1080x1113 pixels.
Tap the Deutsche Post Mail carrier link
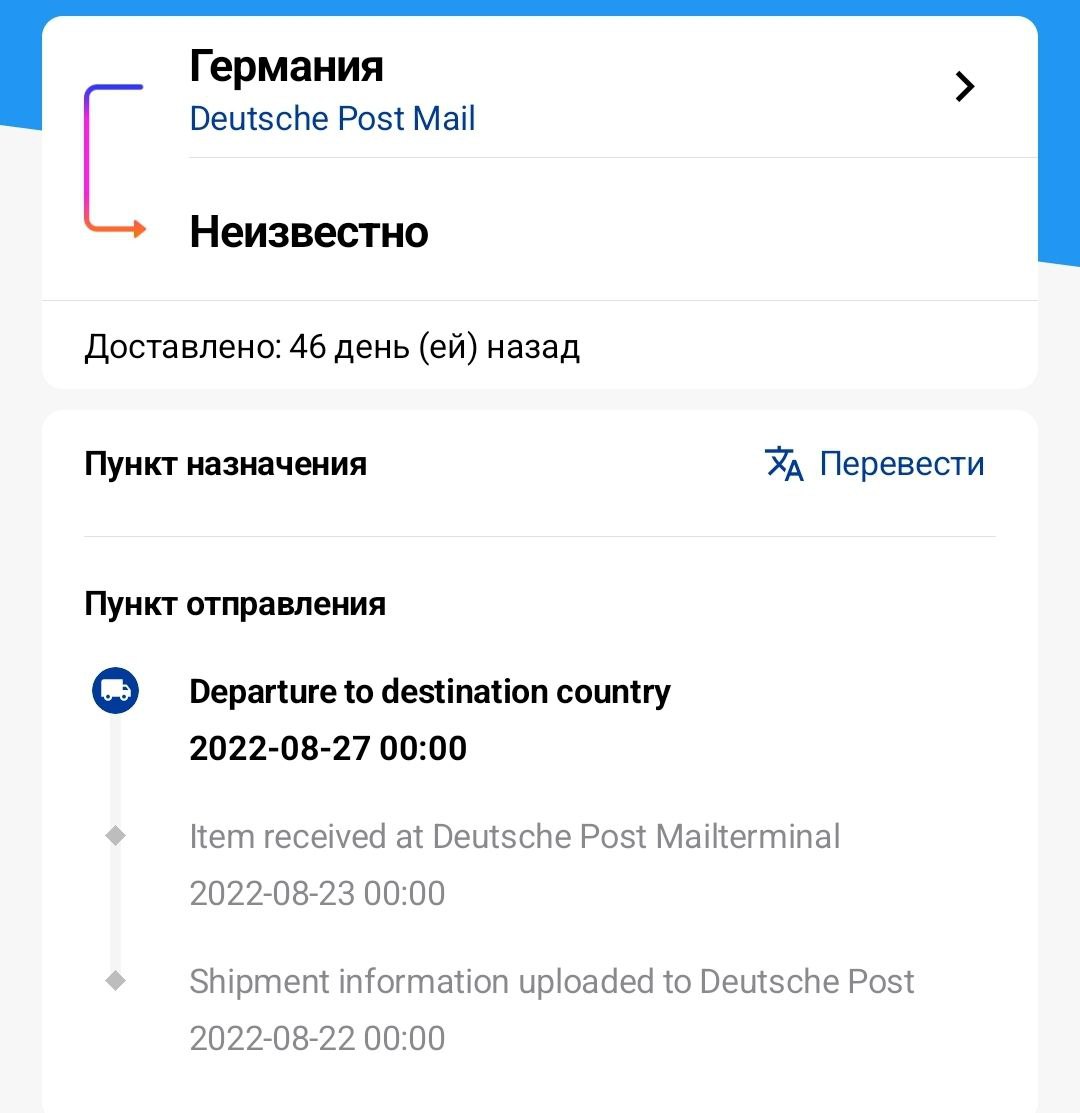point(332,119)
